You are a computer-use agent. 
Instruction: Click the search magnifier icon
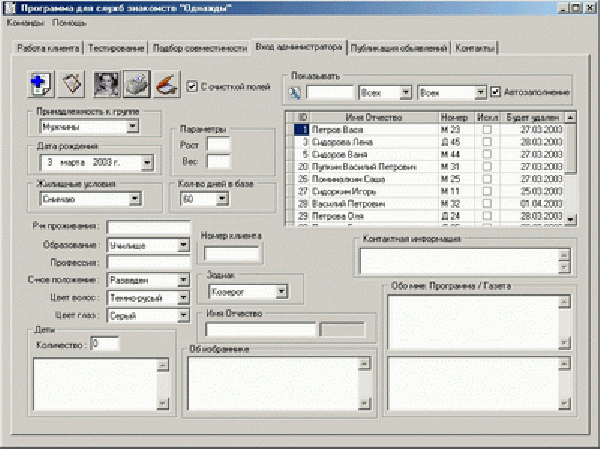(295, 93)
